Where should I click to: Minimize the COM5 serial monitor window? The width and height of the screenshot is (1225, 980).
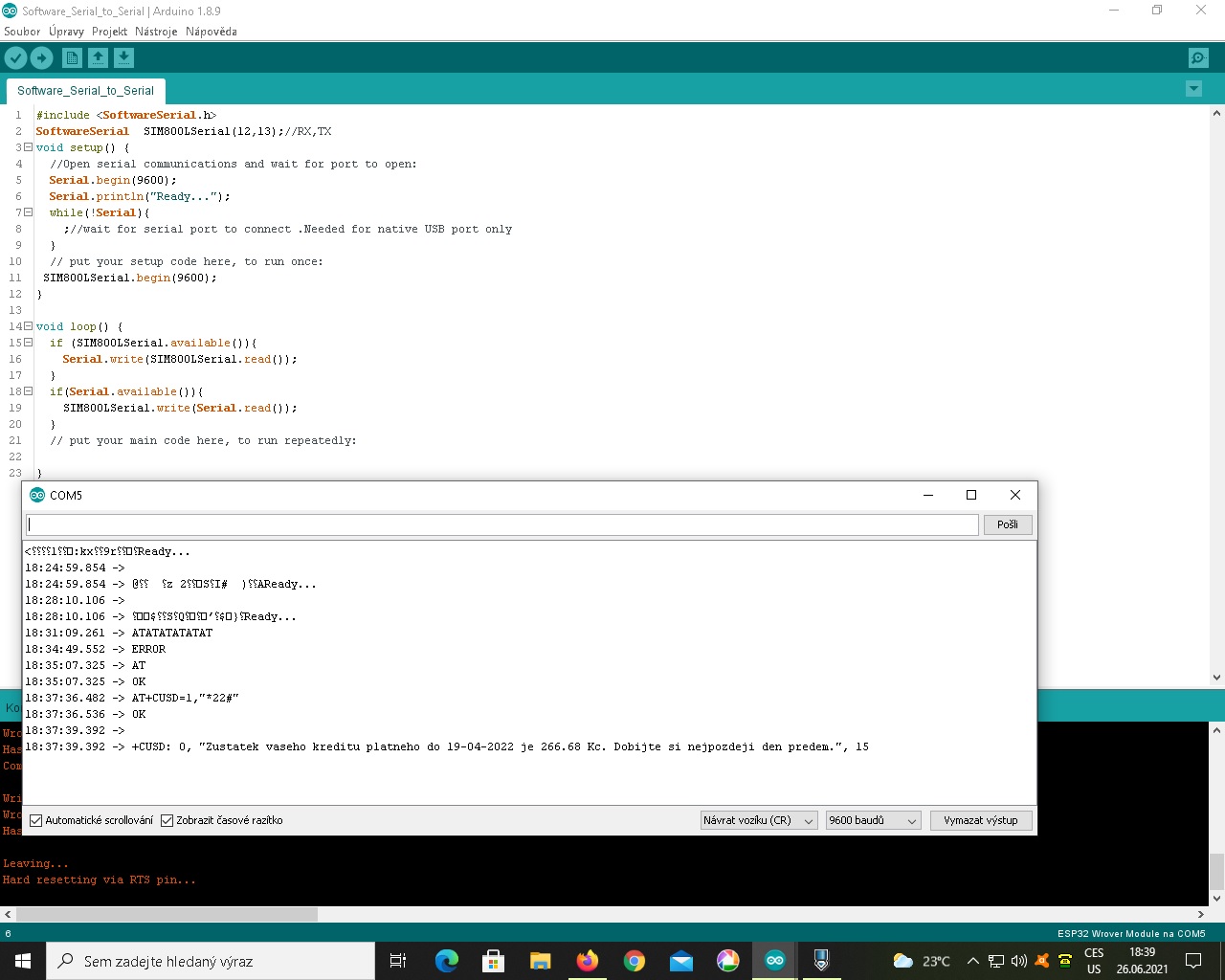[927, 495]
